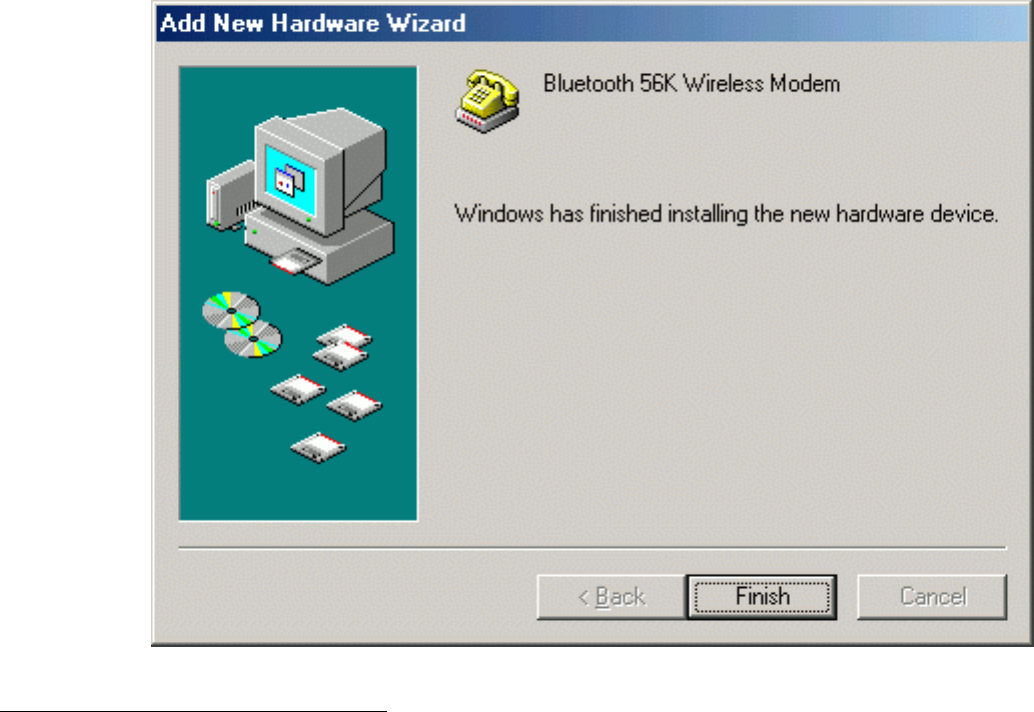The height and width of the screenshot is (712, 1034).
Task: Click the Bluetooth 56K Wireless Modem label
Action: click(691, 84)
